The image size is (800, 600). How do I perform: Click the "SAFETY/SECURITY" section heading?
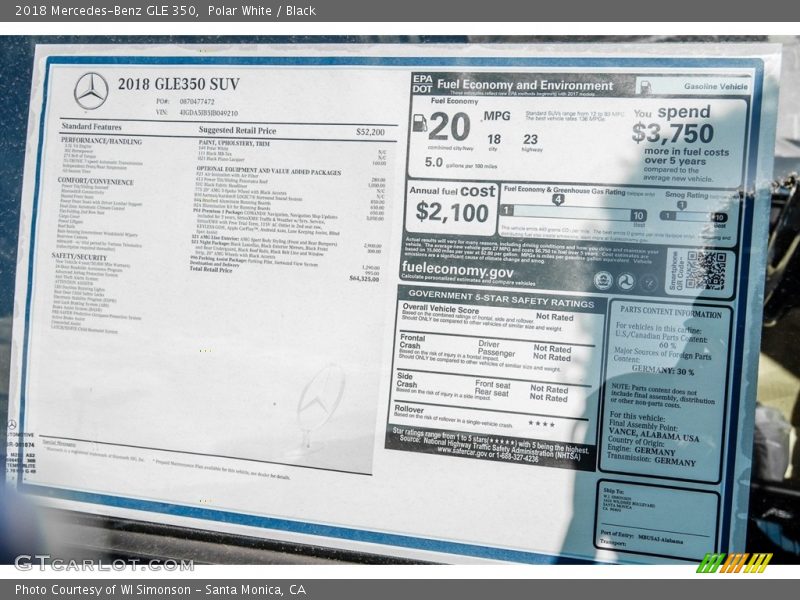79,257
